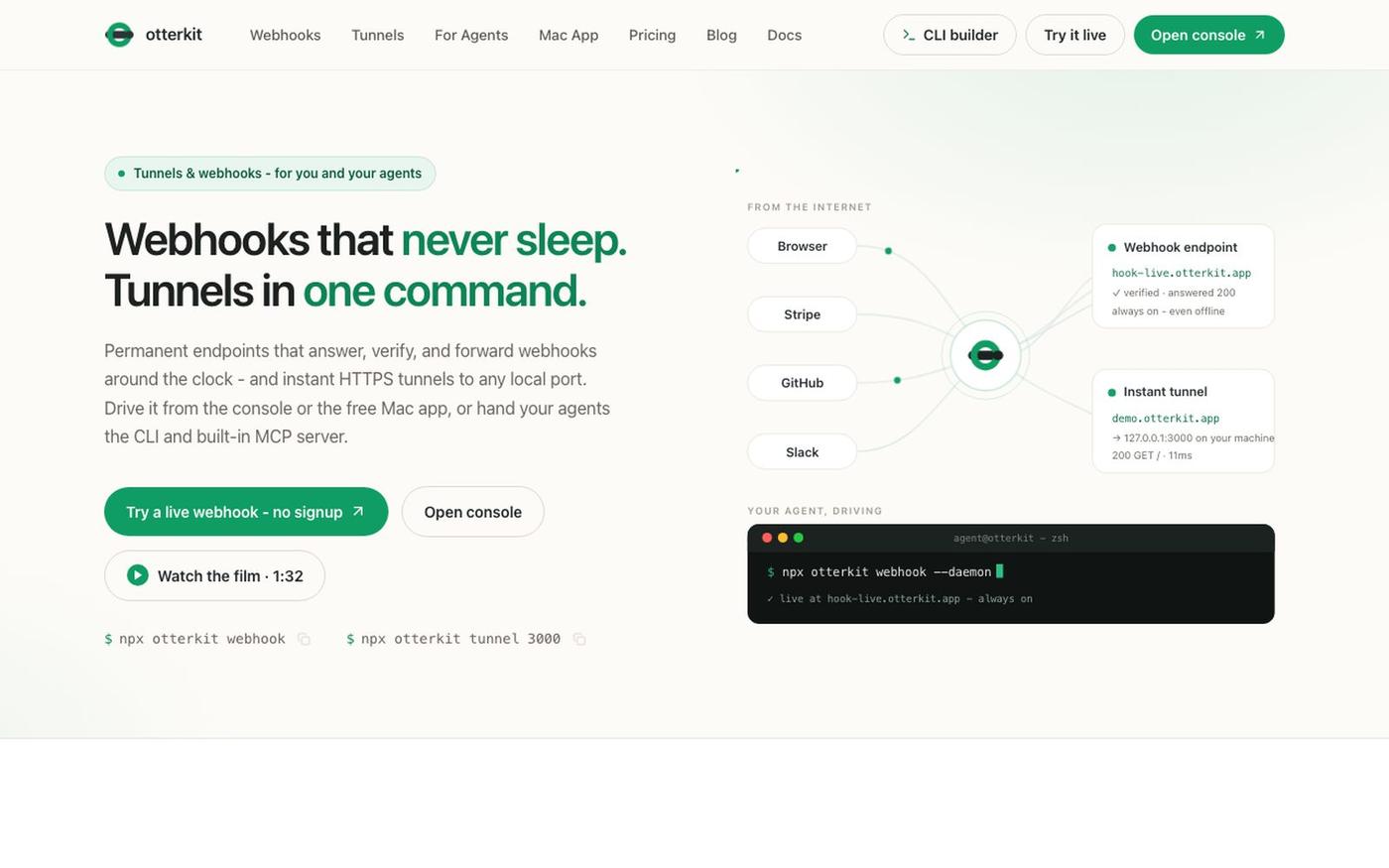Click the header Open console green button
1389x868 pixels.
[x=1208, y=35]
